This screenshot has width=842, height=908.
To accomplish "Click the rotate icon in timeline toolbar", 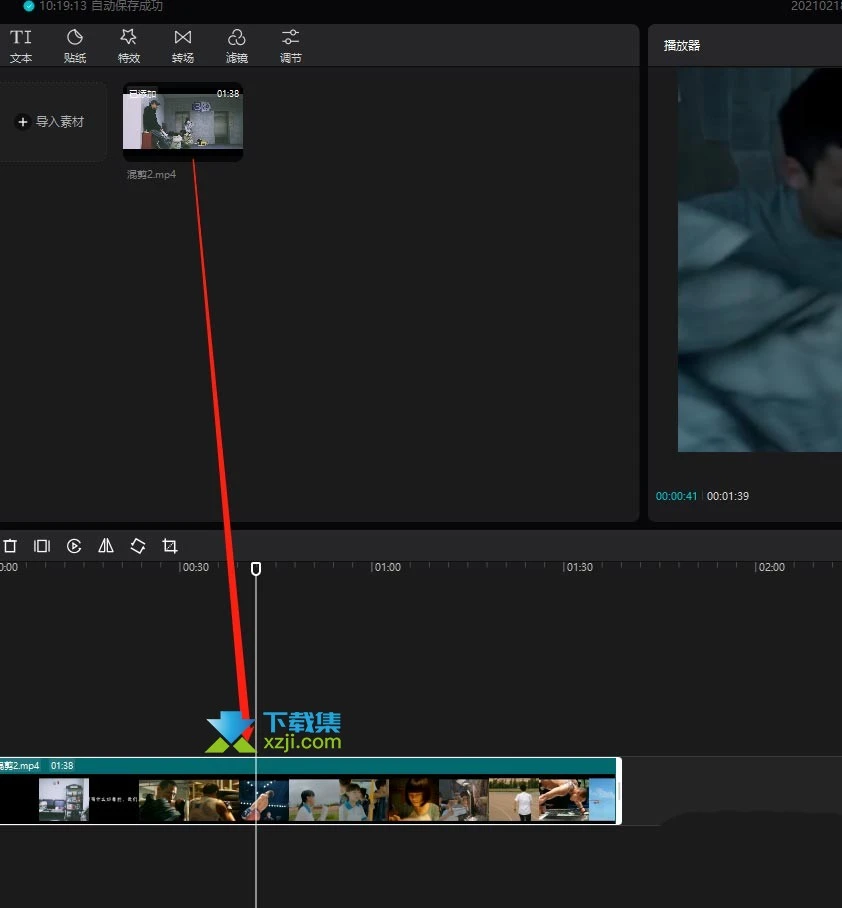I will click(x=138, y=546).
